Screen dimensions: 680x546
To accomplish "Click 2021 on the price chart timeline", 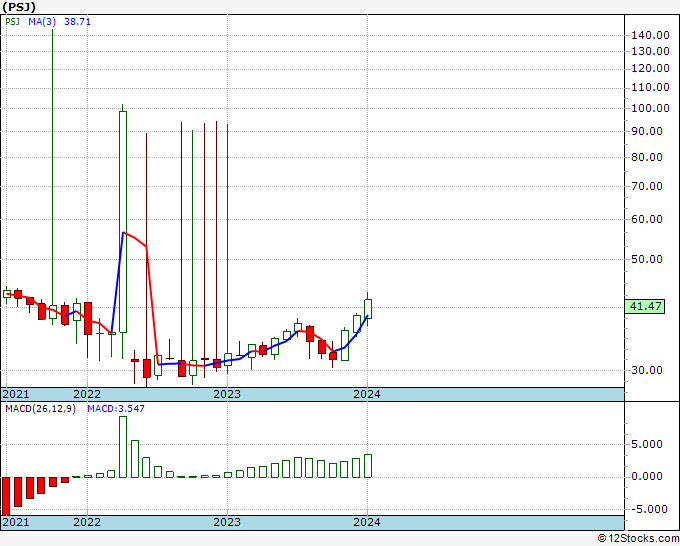I will 16,394.
